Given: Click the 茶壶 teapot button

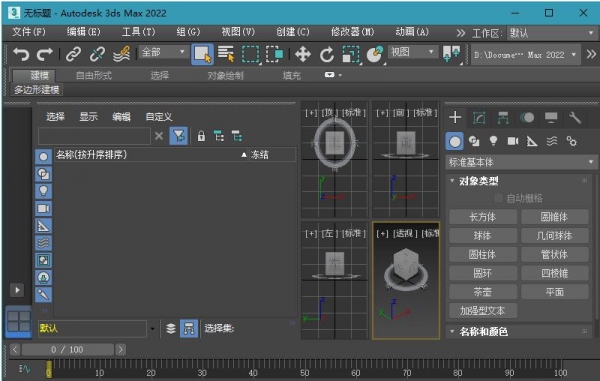Looking at the screenshot, I should pos(483,292).
